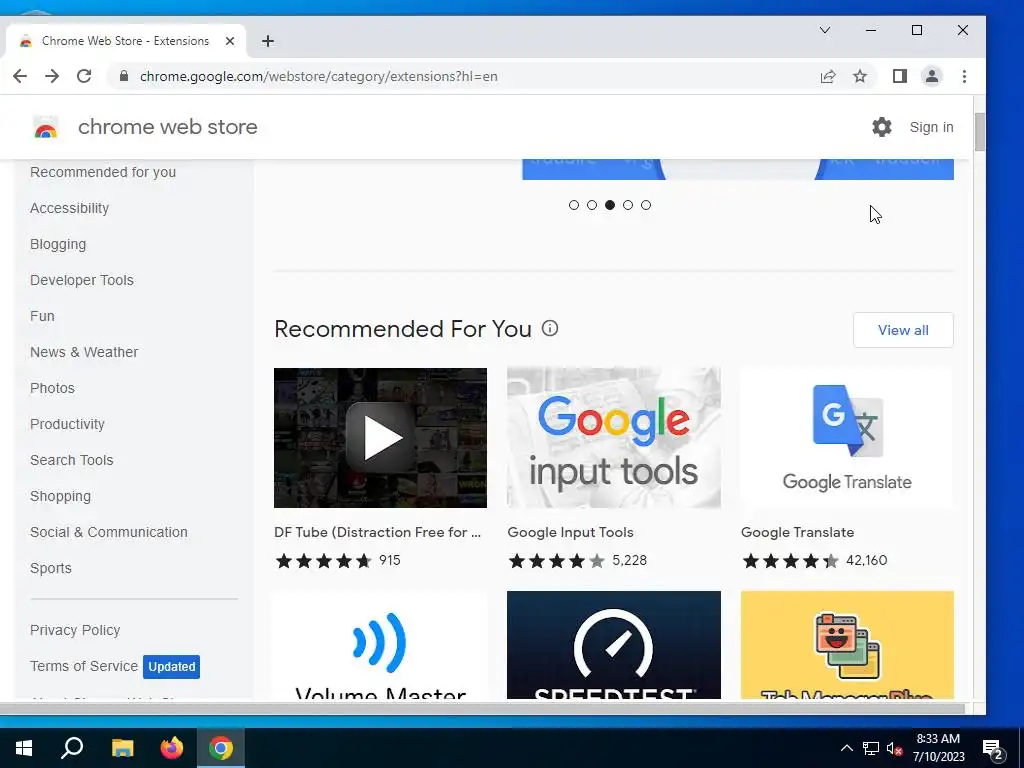Open the Developer Tools category
The width and height of the screenshot is (1024, 768).
coord(82,280)
